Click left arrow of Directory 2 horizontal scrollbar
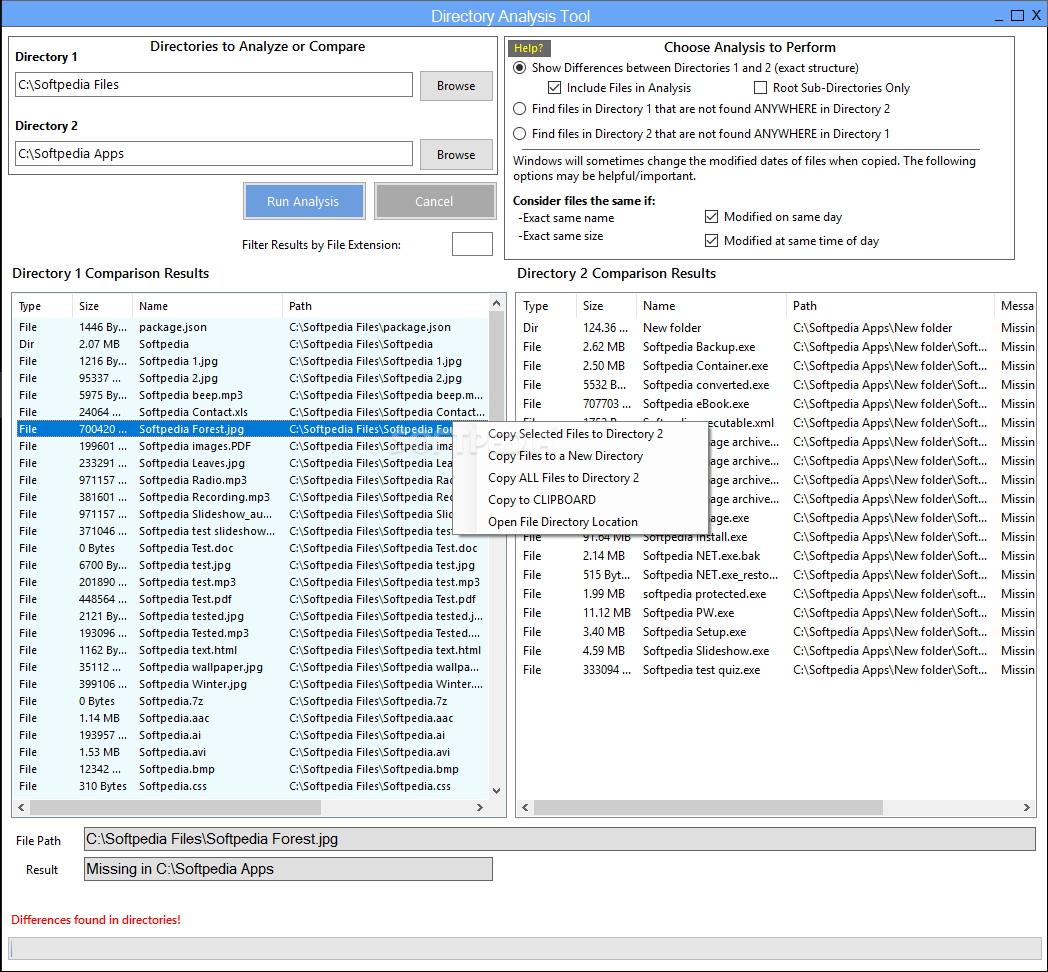Screen dimensions: 1048x972 pos(525,808)
